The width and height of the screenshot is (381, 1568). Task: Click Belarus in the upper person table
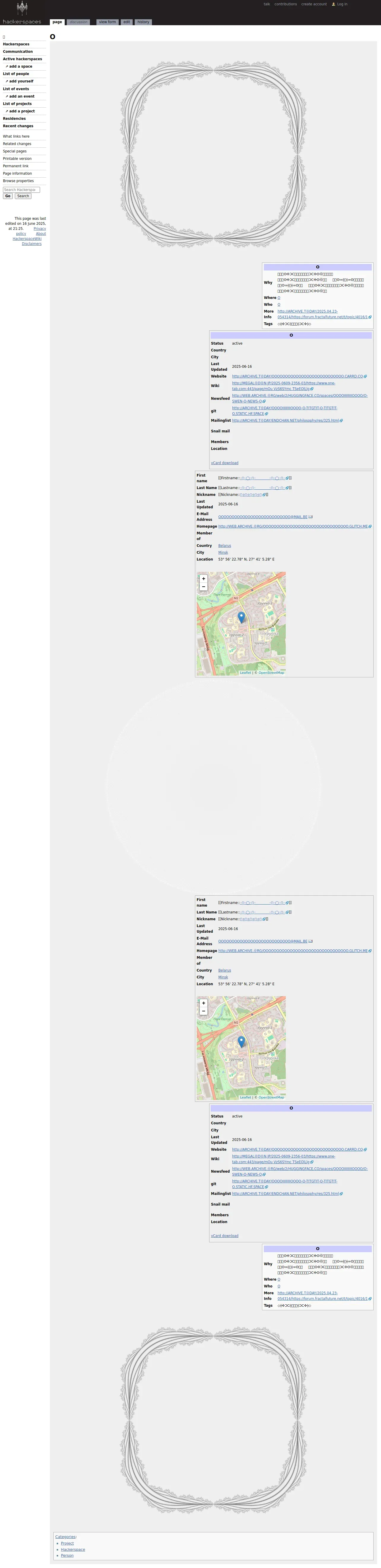225,545
